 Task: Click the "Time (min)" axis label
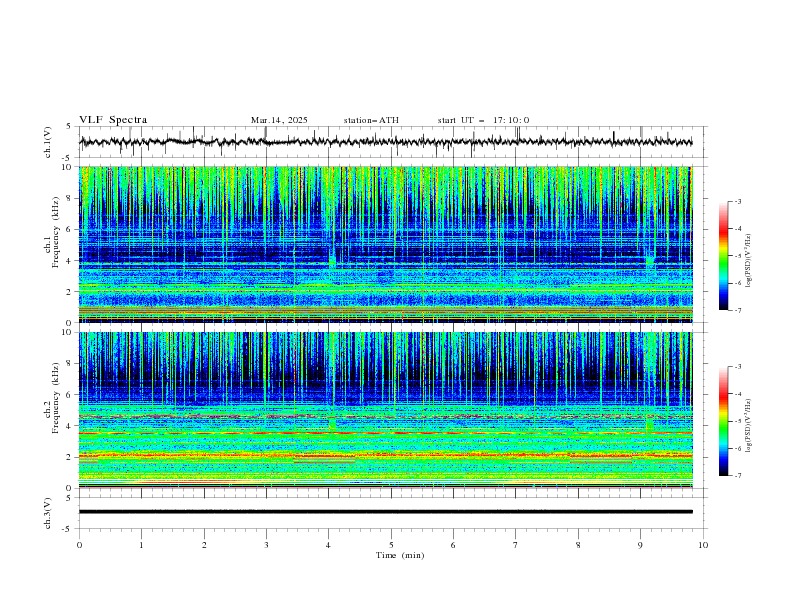[400, 555]
